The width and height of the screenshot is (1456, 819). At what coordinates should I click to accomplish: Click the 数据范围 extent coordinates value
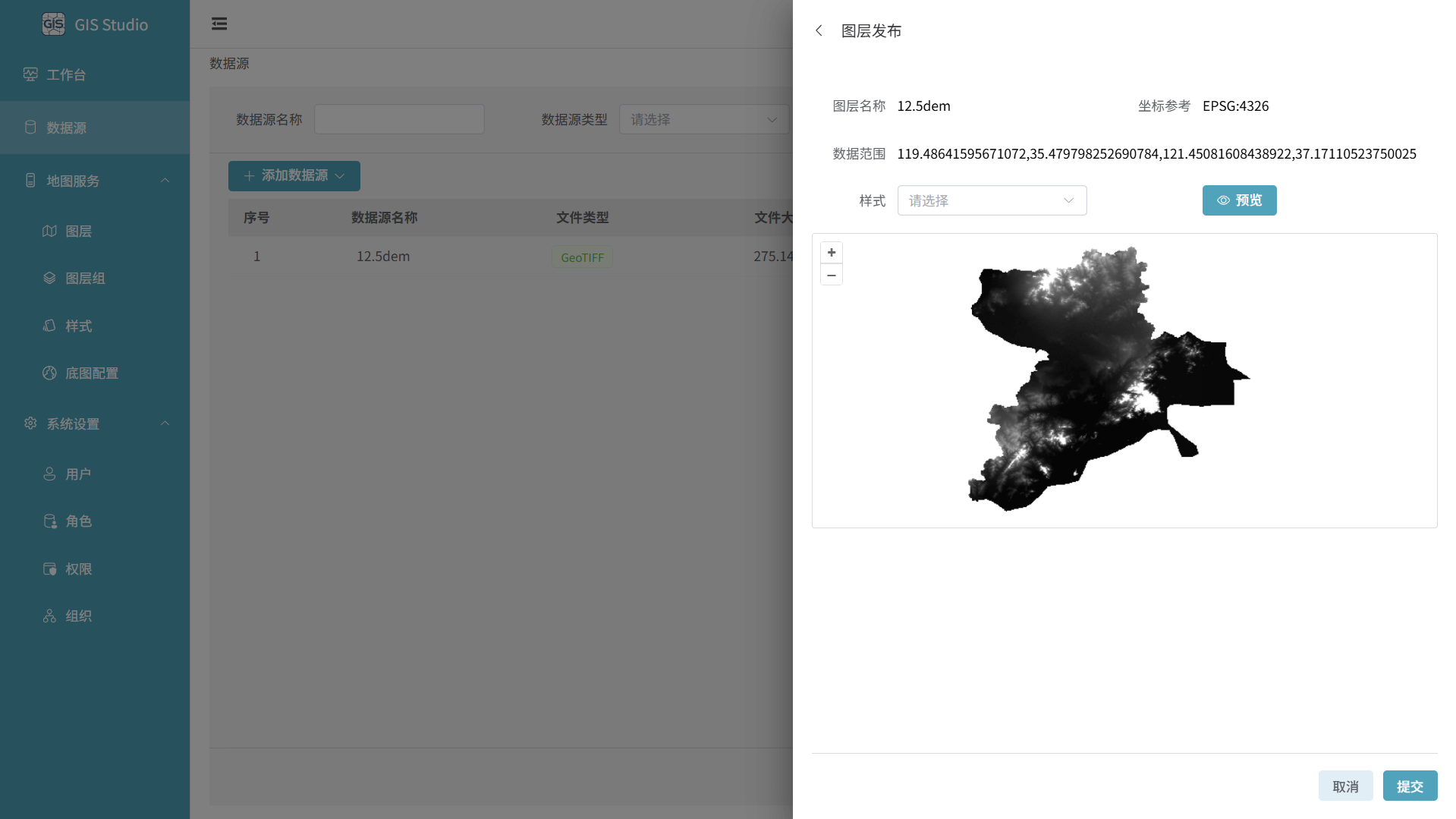pyautogui.click(x=1156, y=154)
